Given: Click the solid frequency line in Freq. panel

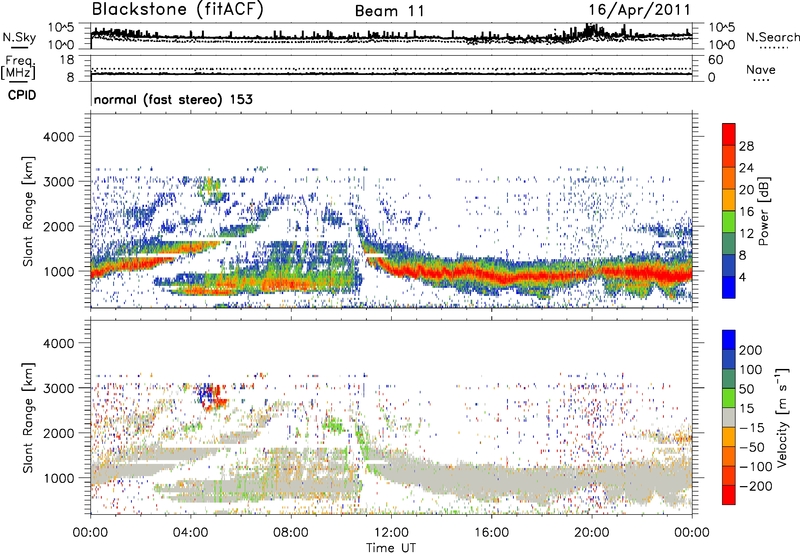Looking at the screenshot, I should coord(391,74).
